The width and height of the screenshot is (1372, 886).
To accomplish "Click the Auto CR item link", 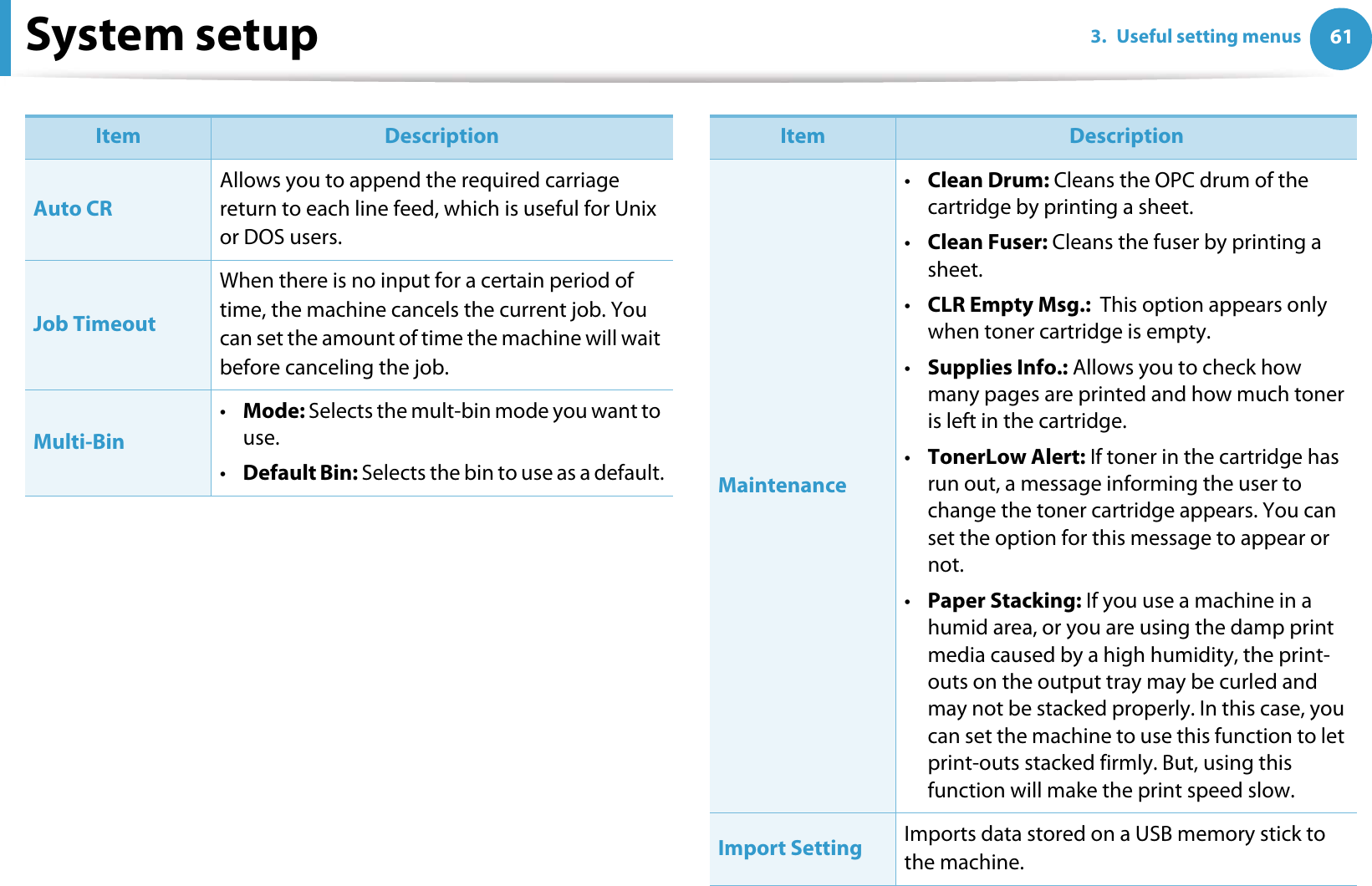I will (73, 209).
